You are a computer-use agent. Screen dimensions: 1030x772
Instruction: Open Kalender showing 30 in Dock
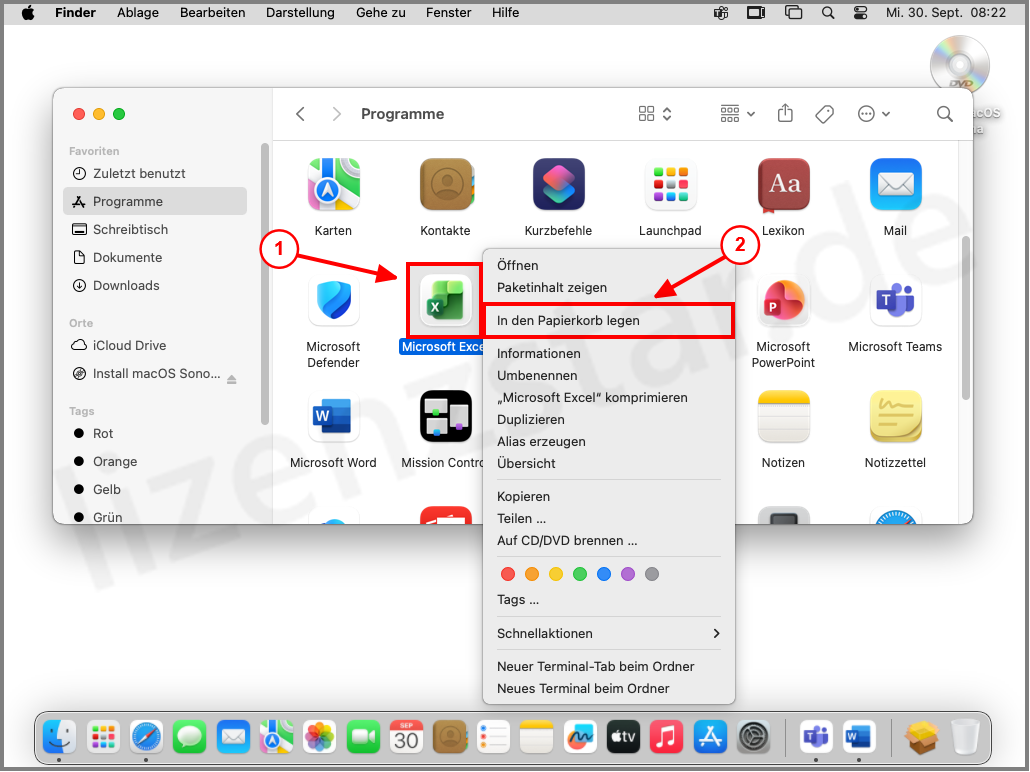point(406,737)
